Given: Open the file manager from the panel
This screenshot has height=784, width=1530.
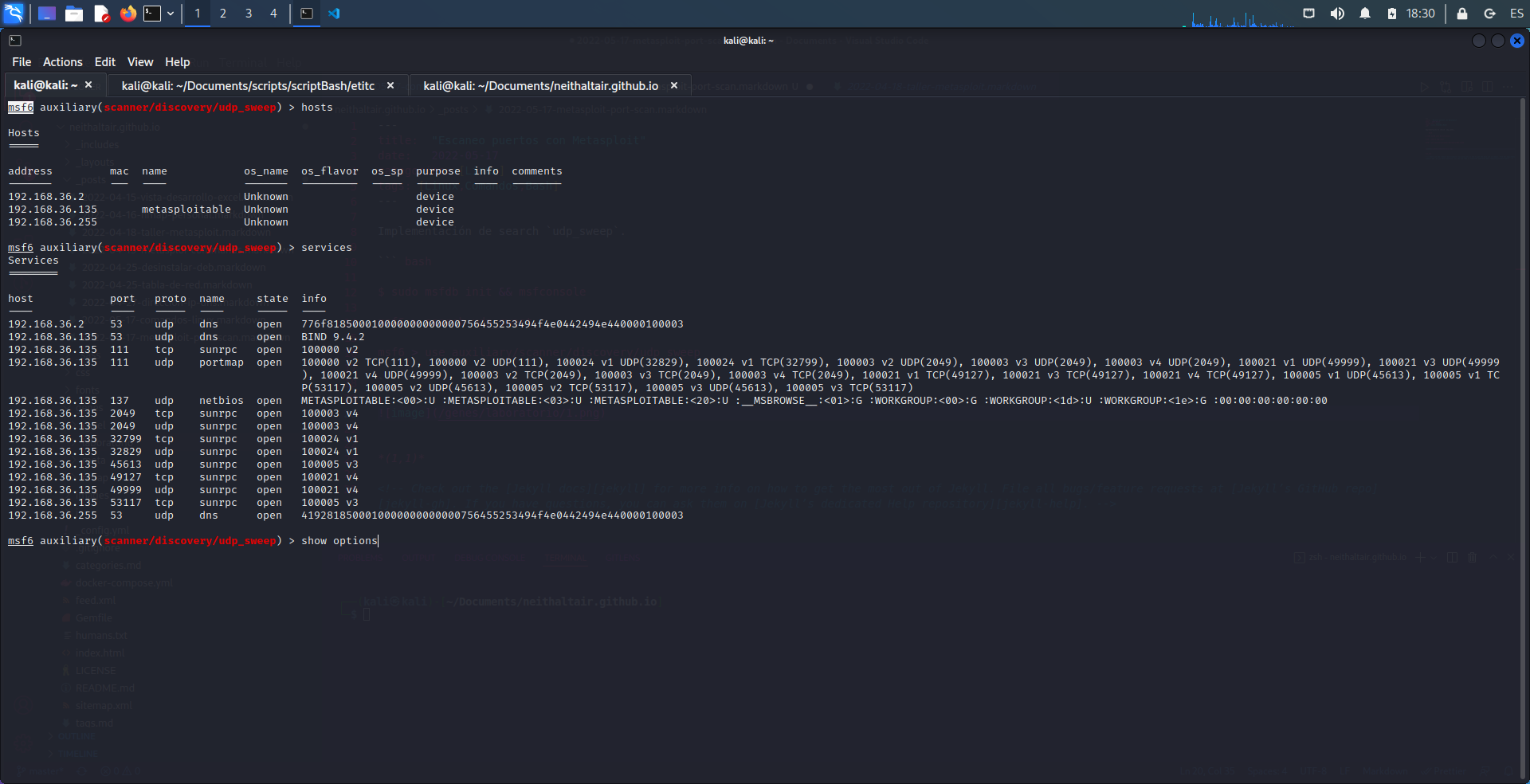Looking at the screenshot, I should click(x=74, y=14).
